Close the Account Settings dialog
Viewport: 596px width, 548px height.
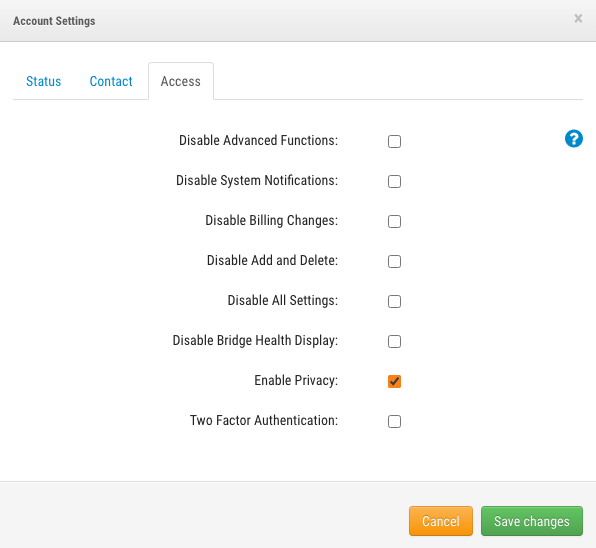pos(578,18)
